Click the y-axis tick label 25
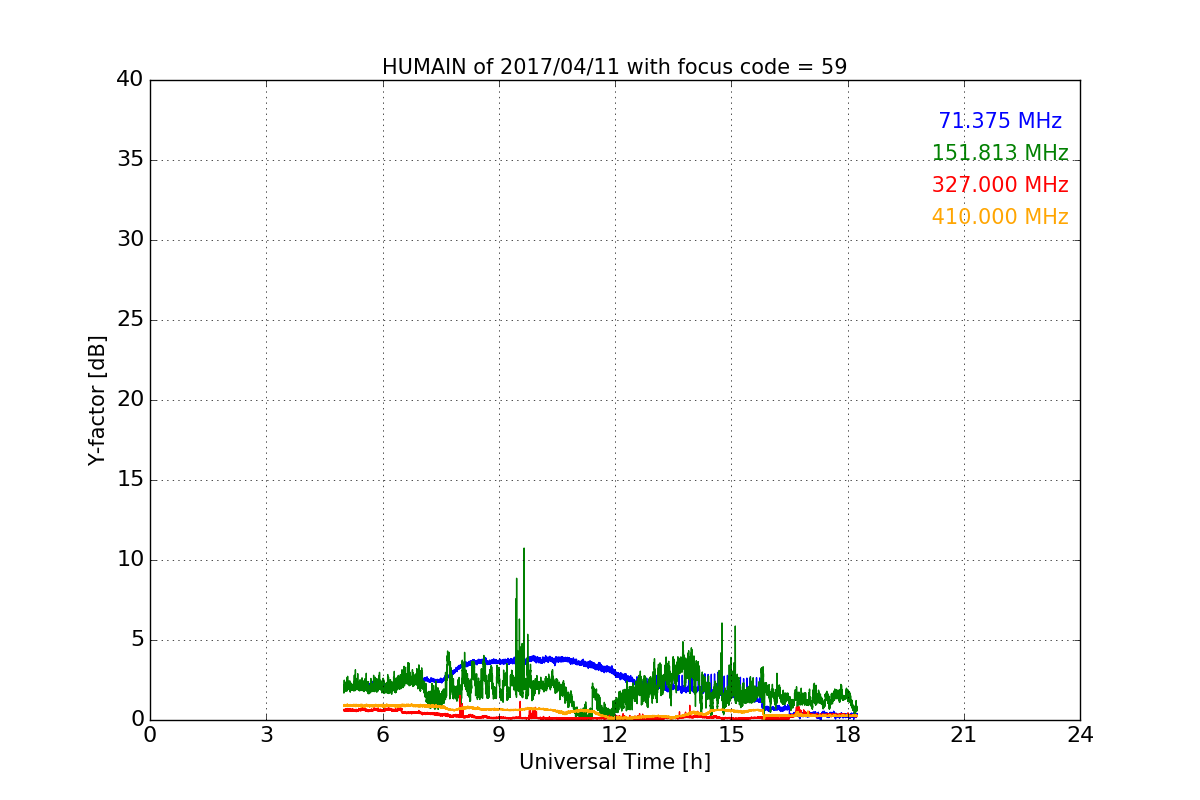Image resolution: width=1200 pixels, height=800 pixels. 130,320
